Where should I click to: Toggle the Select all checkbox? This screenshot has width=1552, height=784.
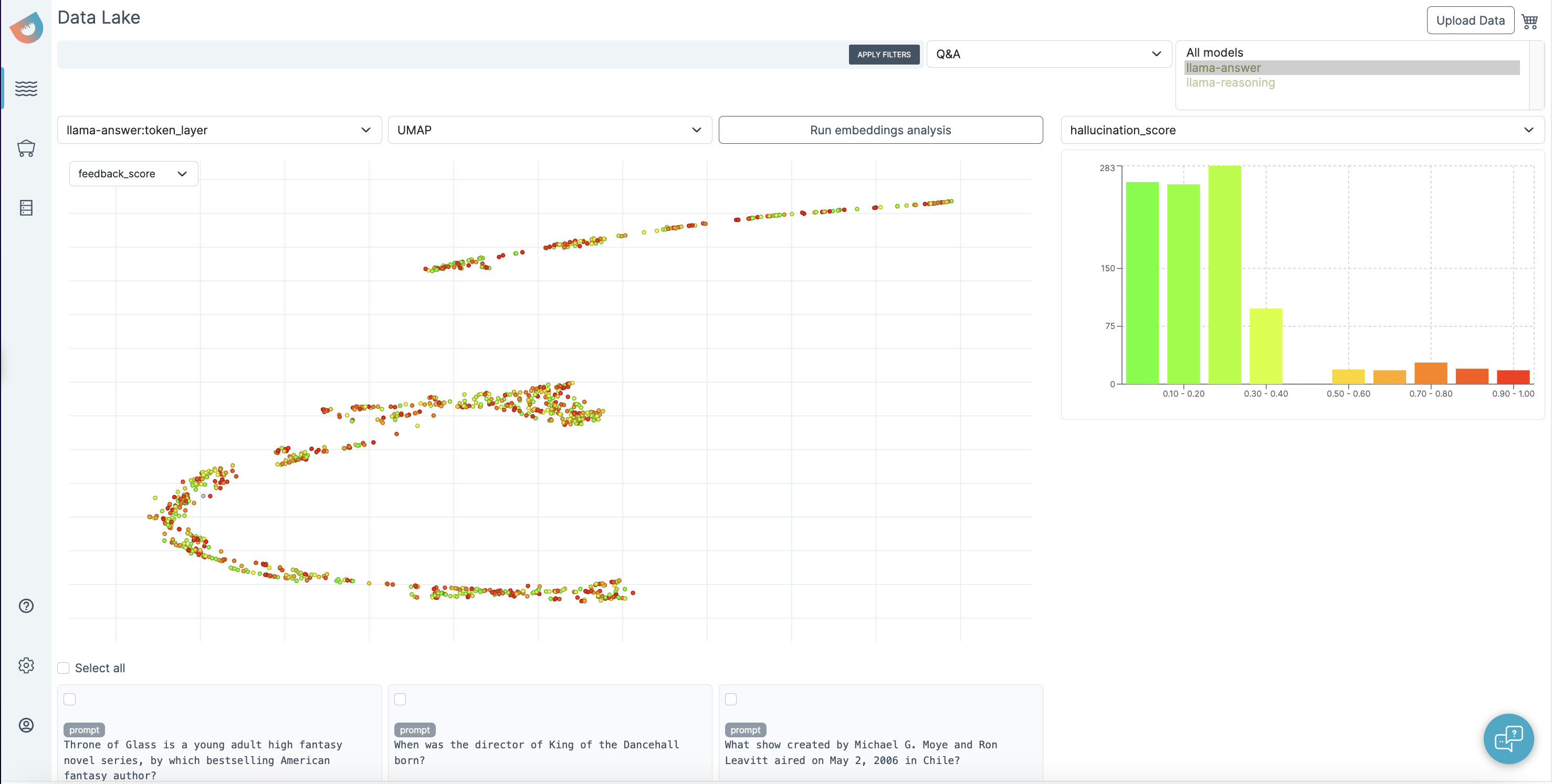(x=63, y=668)
